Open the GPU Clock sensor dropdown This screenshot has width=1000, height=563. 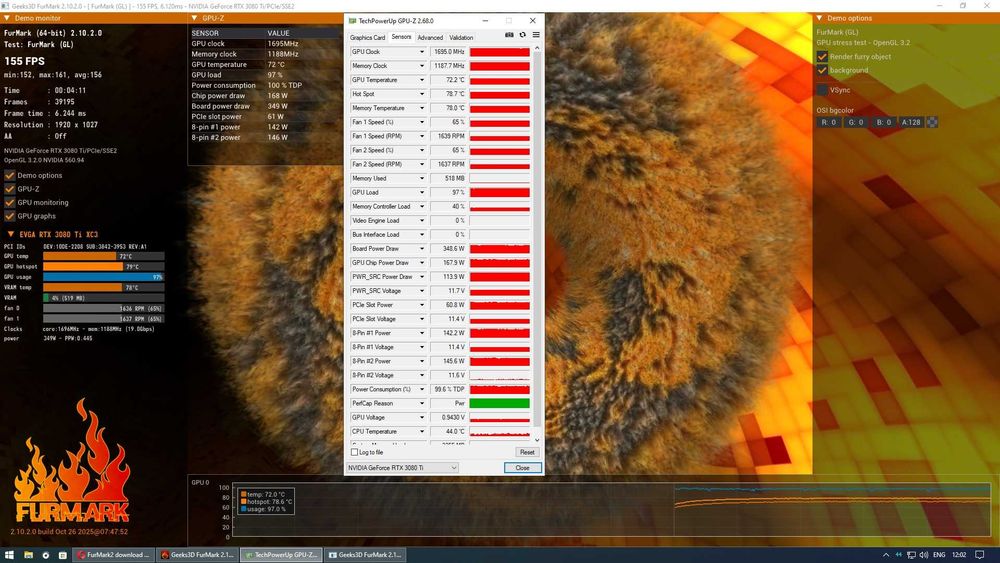421,52
